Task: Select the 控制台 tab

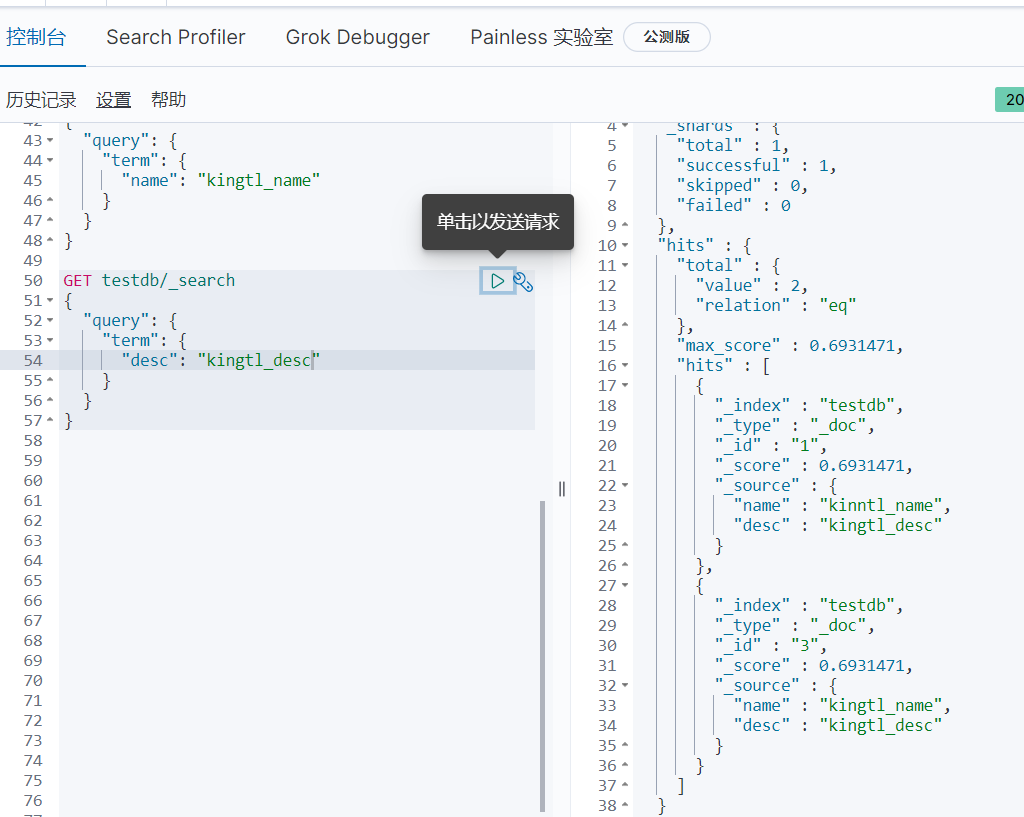Action: 36,38
